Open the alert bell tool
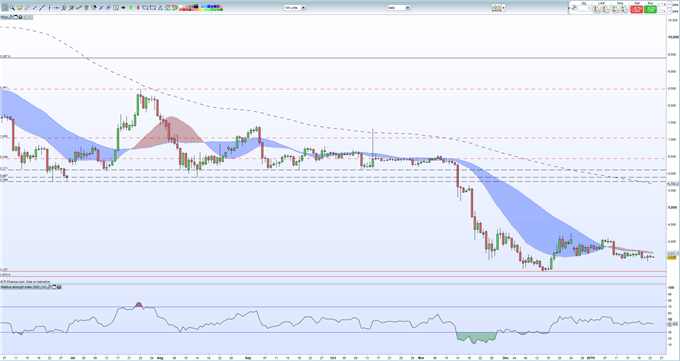The image size is (680, 361). click(x=20, y=8)
